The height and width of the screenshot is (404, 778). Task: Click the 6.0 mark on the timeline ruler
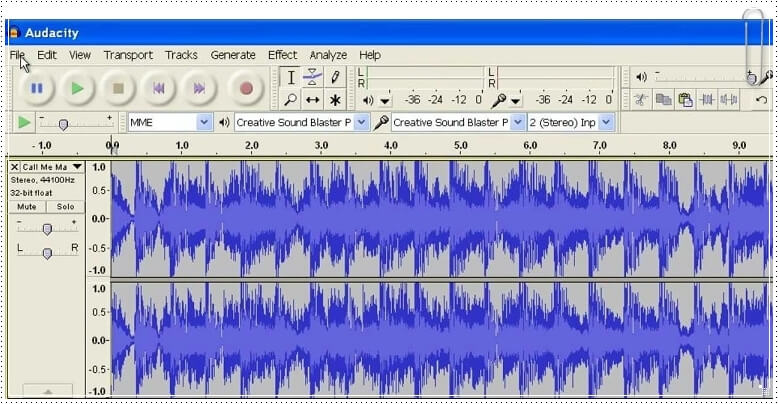pyautogui.click(x=530, y=145)
